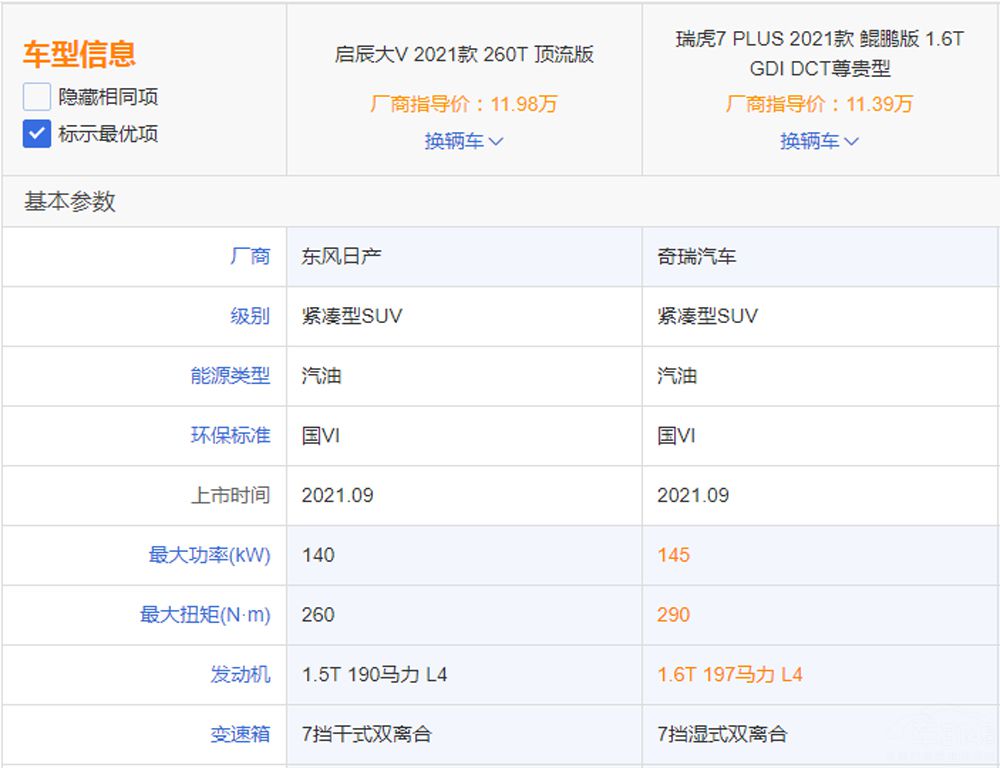Click the 启辰大V 2021款 260T 顶流版 title
The height and width of the screenshot is (768, 1000).
click(464, 54)
